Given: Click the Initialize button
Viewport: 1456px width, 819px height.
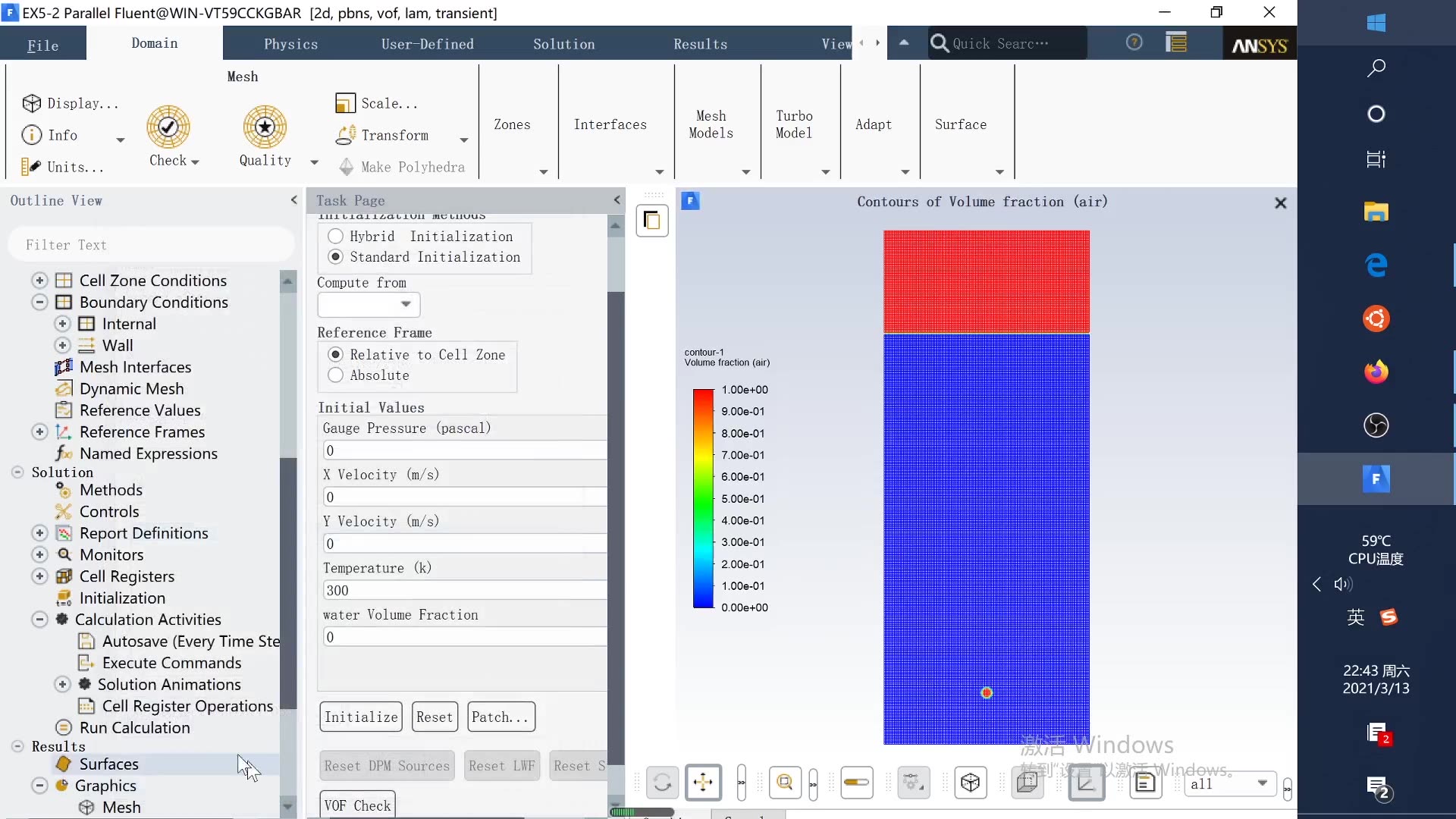Looking at the screenshot, I should 362,717.
